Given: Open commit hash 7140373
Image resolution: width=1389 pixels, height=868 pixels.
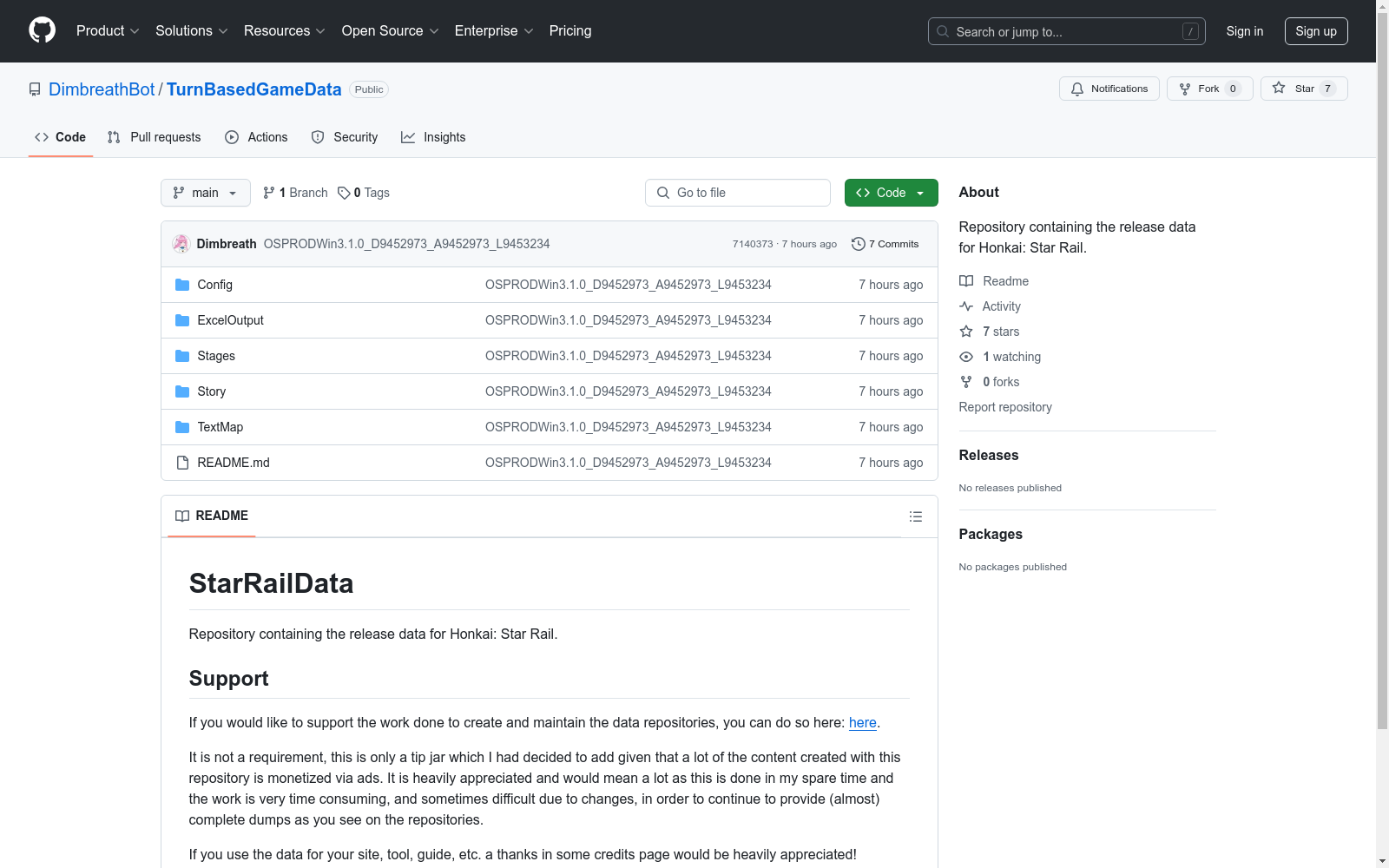Looking at the screenshot, I should pos(753,244).
